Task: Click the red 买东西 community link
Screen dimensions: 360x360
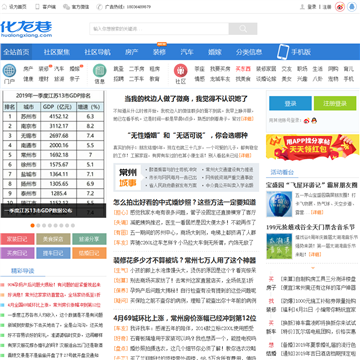Action: (x=243, y=69)
